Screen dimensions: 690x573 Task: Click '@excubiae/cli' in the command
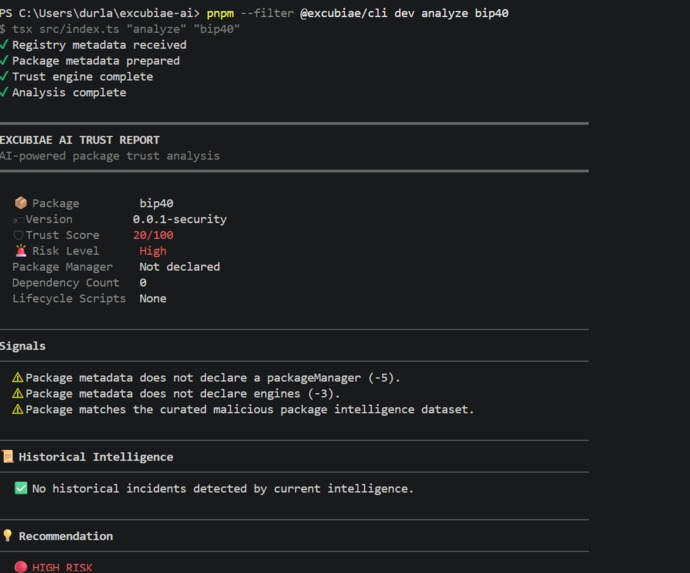344,13
